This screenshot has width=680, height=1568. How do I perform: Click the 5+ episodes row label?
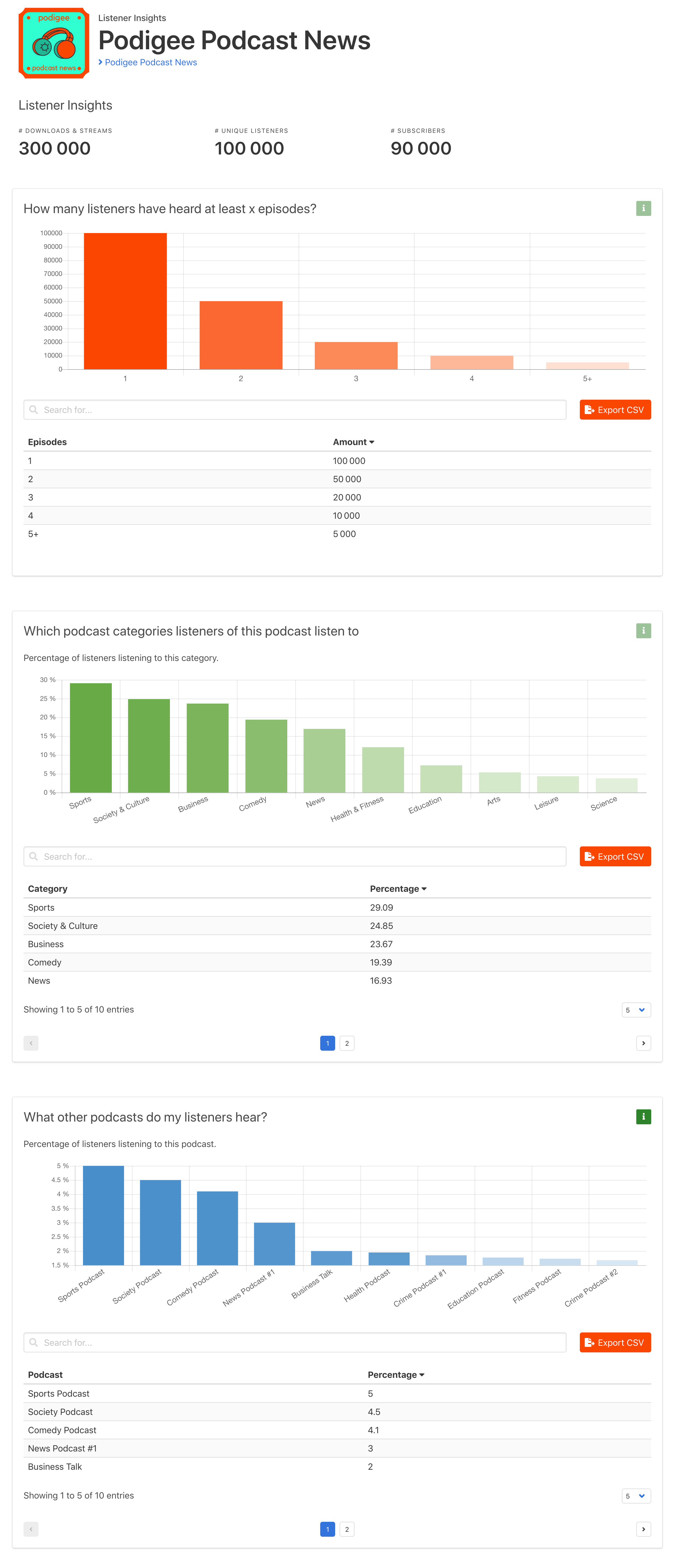coord(33,534)
